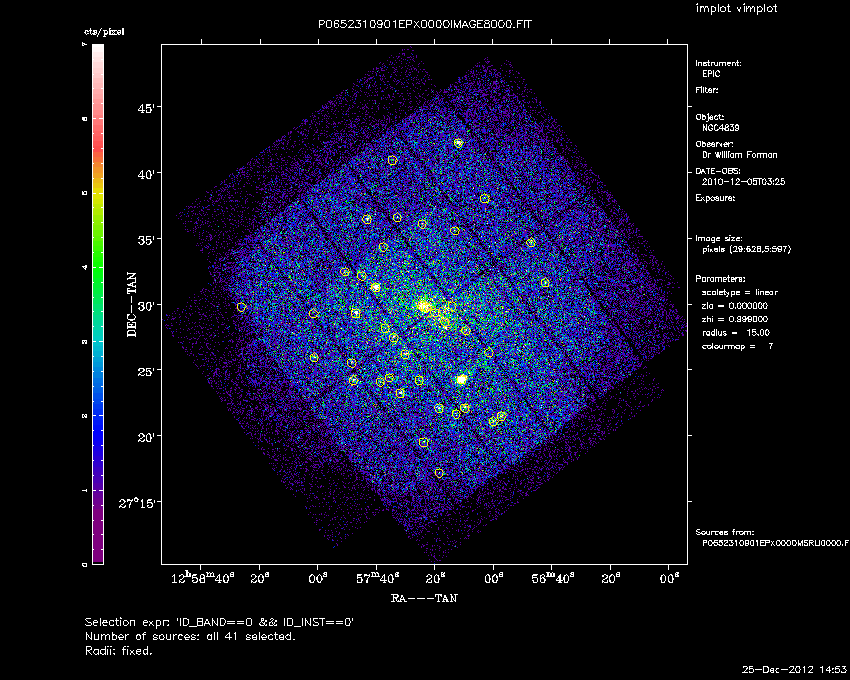Click the DEC--TAN axis label

click(132, 305)
